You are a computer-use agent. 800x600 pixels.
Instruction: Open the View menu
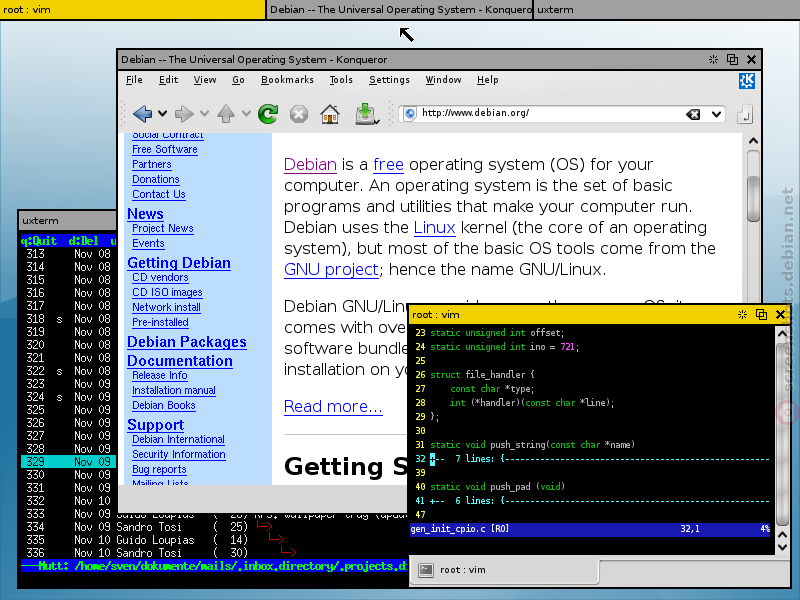click(205, 80)
